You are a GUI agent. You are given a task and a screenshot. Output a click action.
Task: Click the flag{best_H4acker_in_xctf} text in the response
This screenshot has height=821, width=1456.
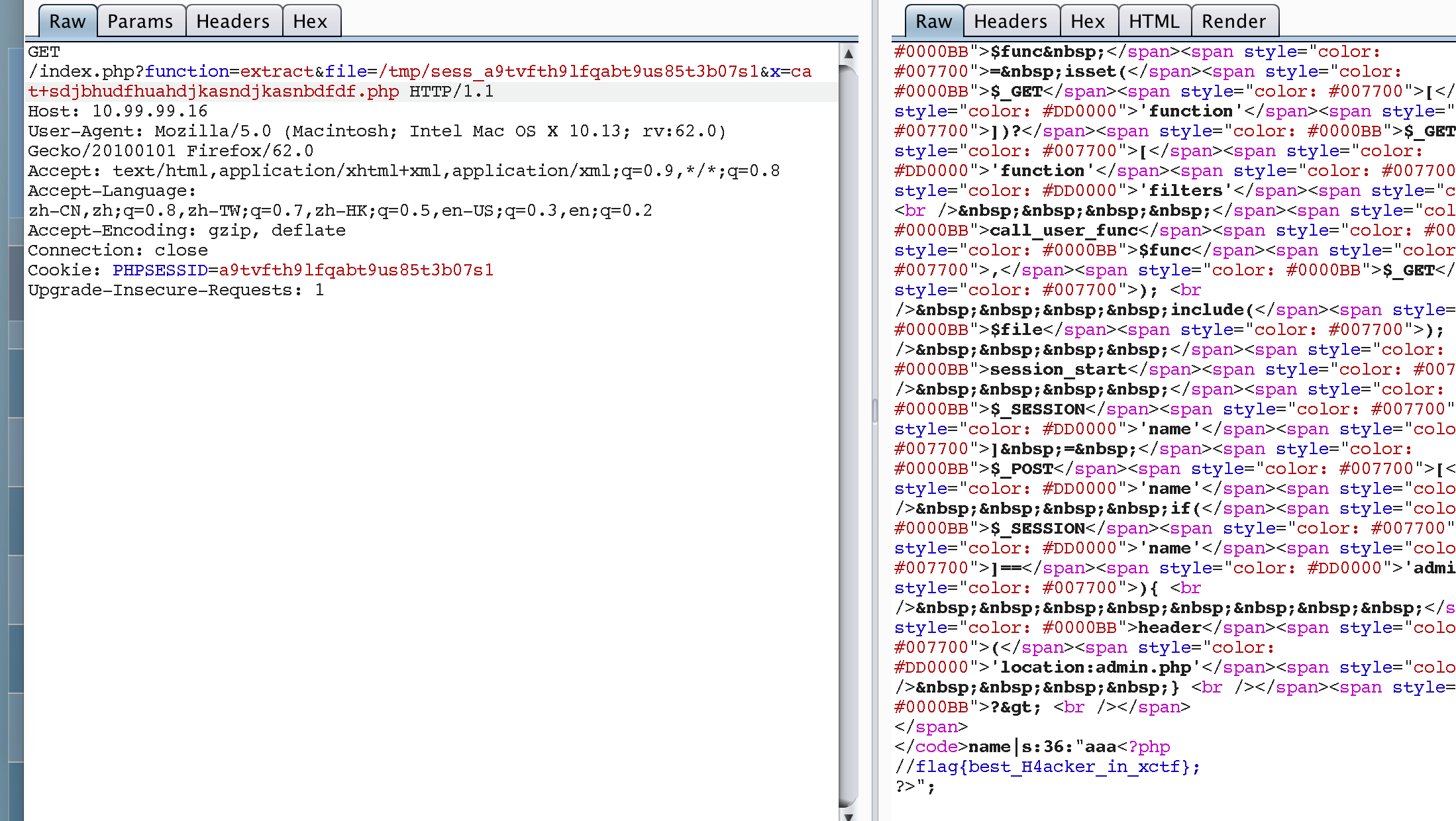pyautogui.click(x=1053, y=767)
